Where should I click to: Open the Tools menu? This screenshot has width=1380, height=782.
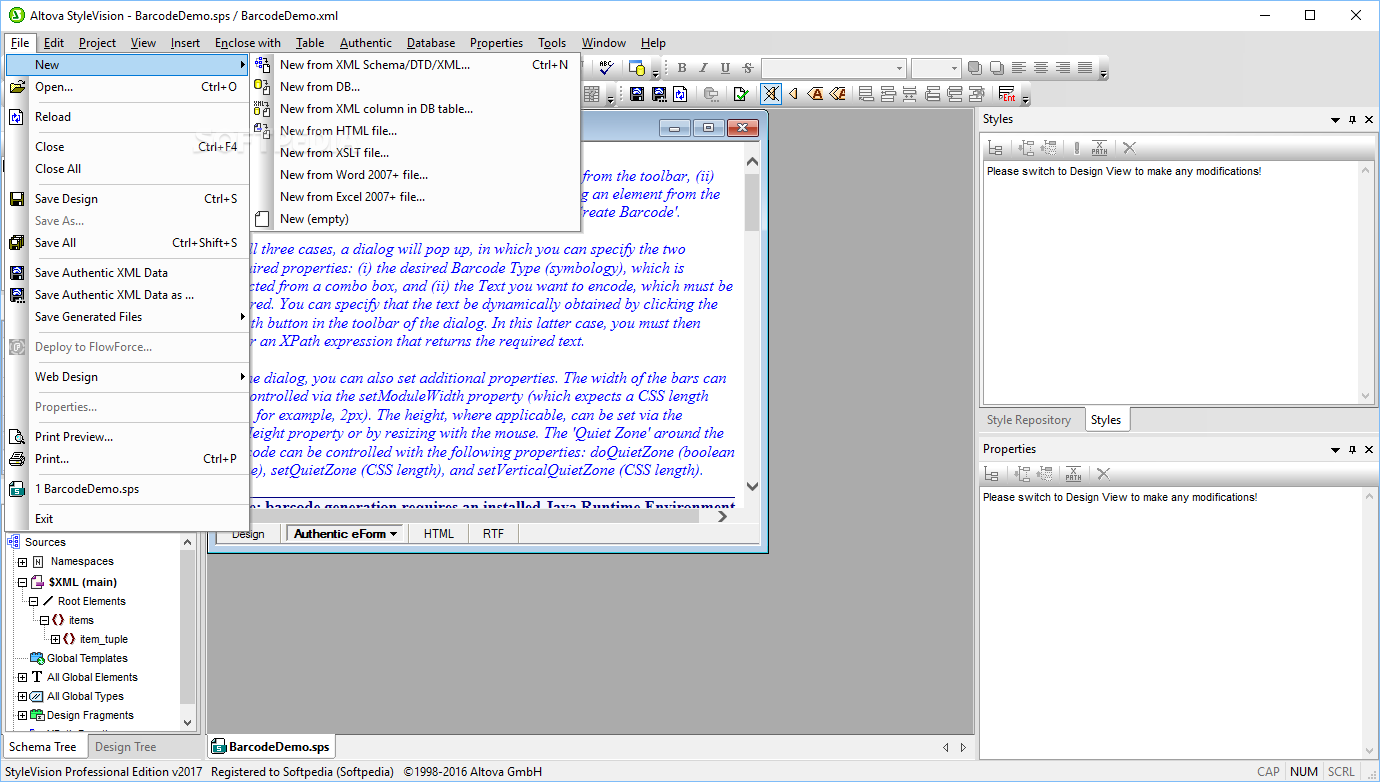[552, 43]
